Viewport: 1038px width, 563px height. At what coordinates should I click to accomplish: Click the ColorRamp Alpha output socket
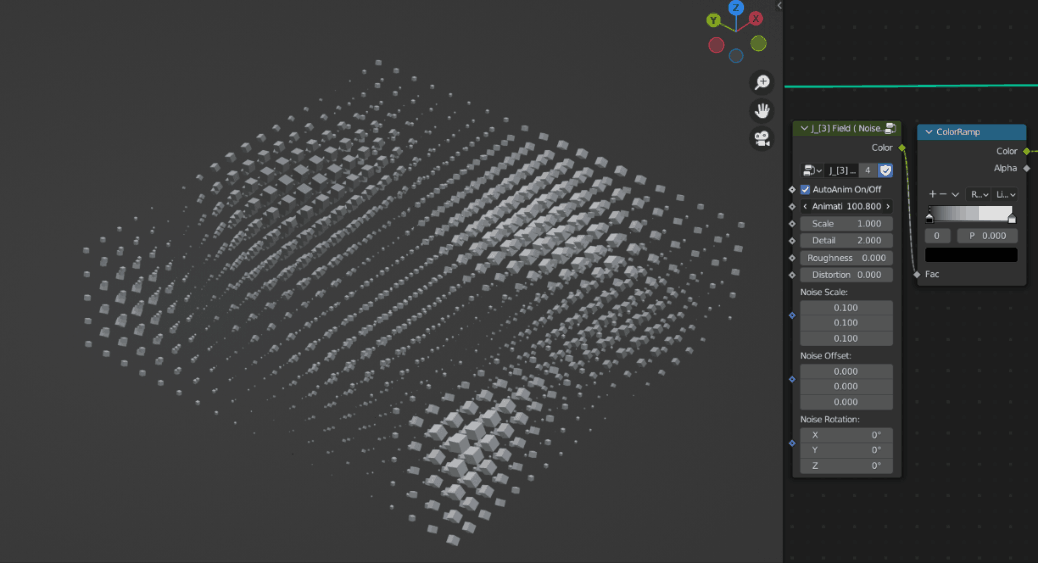point(1027,168)
